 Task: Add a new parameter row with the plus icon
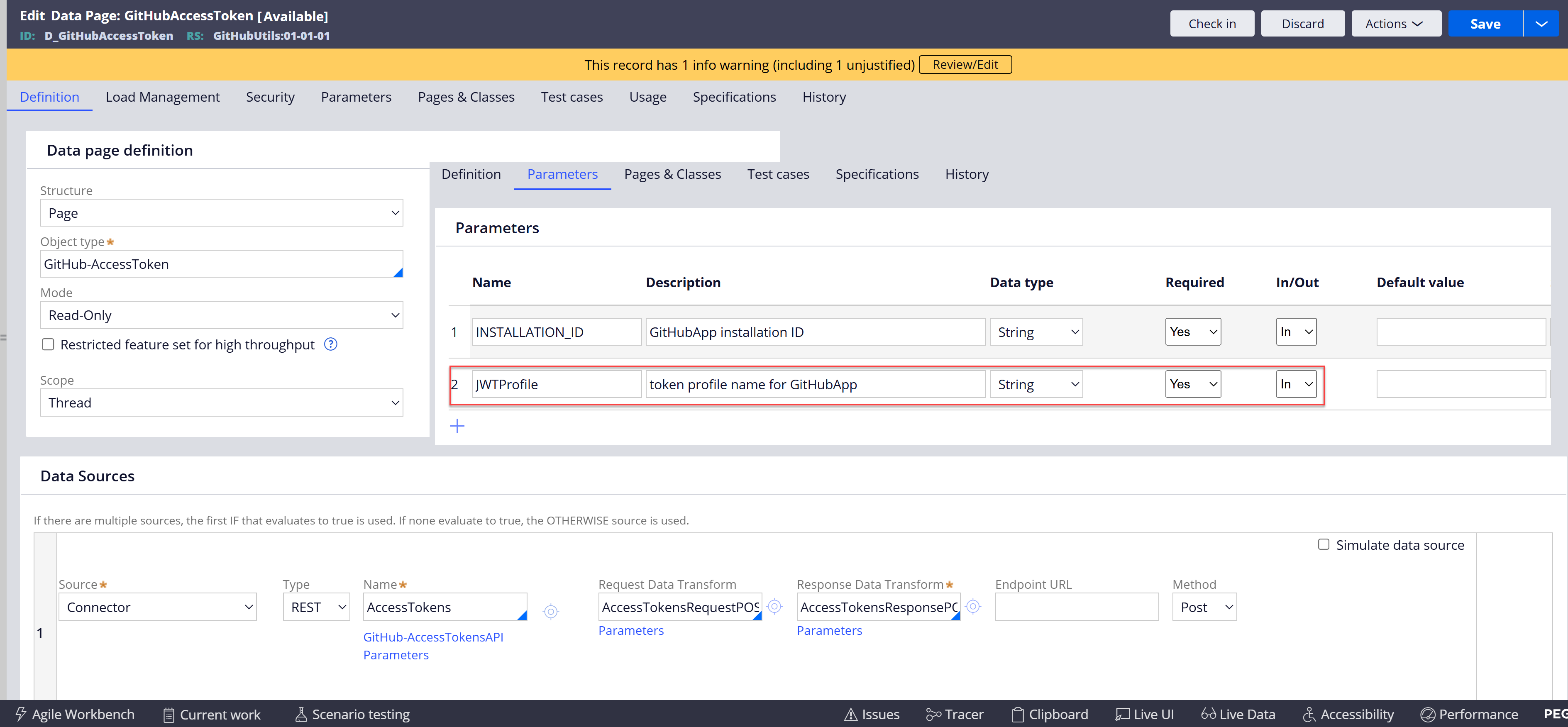coord(457,426)
